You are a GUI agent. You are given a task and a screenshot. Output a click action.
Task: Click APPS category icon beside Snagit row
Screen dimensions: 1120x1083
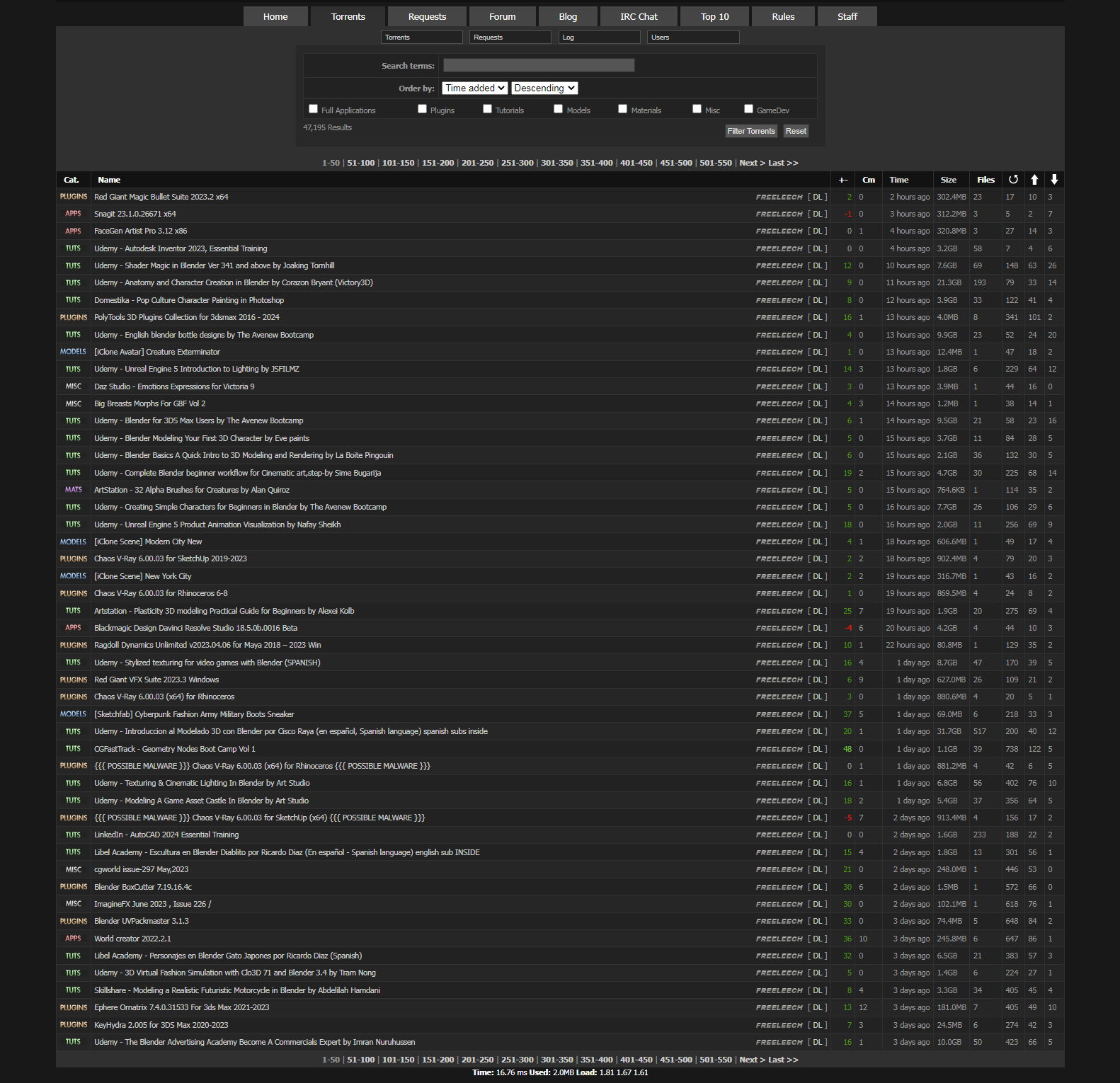pyautogui.click(x=74, y=214)
